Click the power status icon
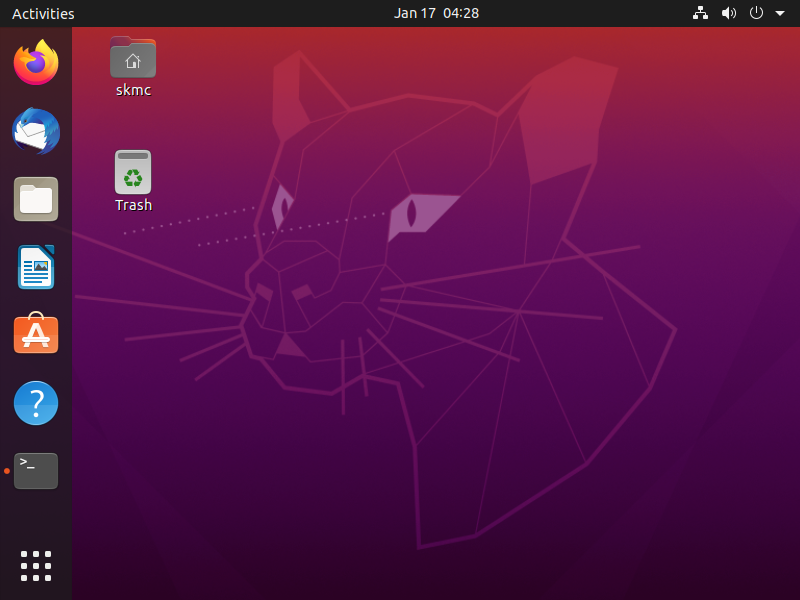This screenshot has height=600, width=800. tap(755, 13)
